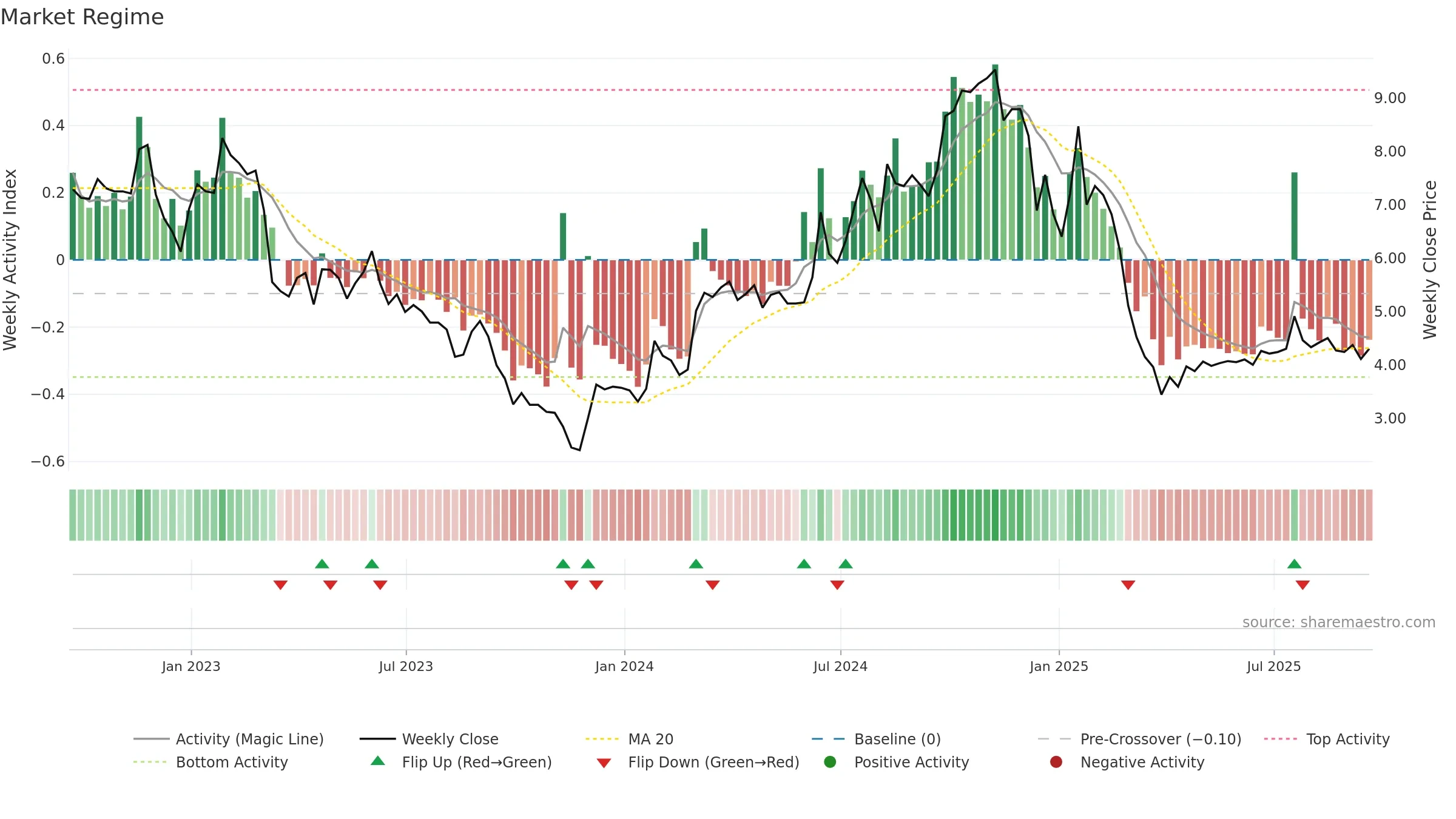The image size is (1456, 819).
Task: Click the 9.00 price tick label
Action: tap(1390, 98)
